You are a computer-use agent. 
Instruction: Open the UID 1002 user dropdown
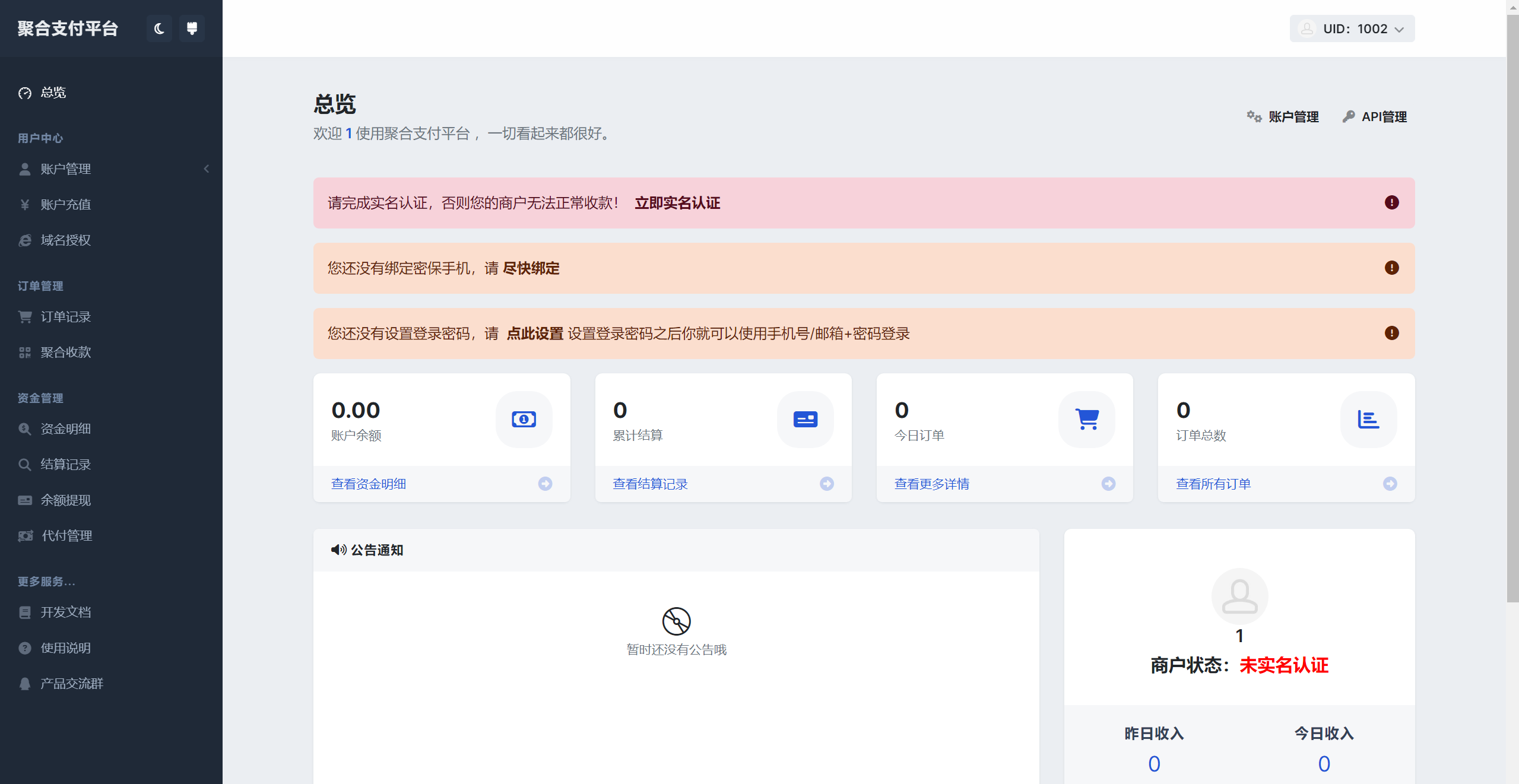pyautogui.click(x=1352, y=28)
